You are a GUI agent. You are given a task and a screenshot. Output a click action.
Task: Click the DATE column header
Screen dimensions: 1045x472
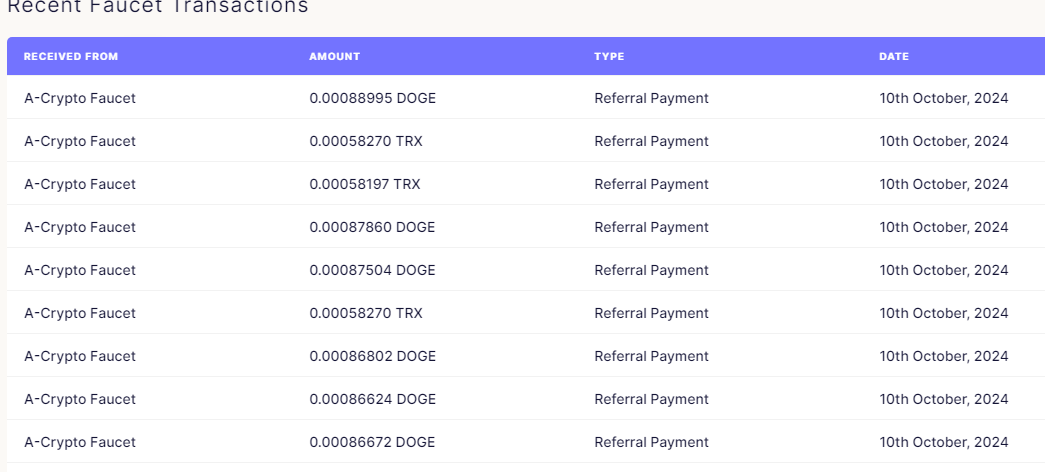(894, 57)
